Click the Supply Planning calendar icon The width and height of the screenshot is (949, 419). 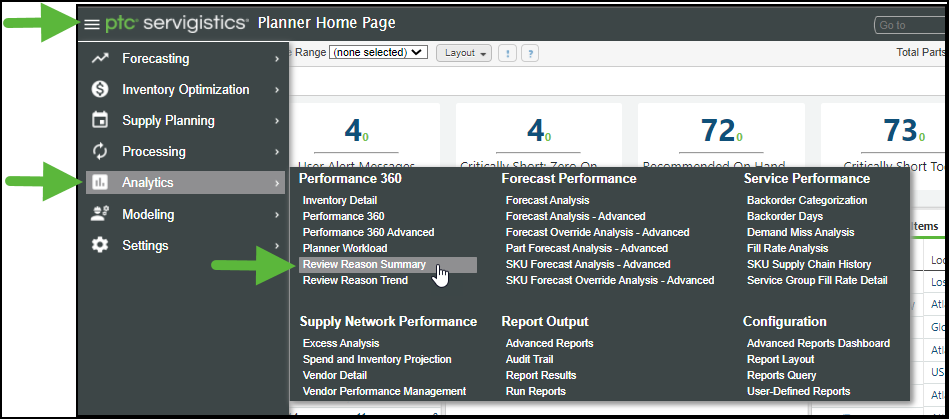pos(100,120)
